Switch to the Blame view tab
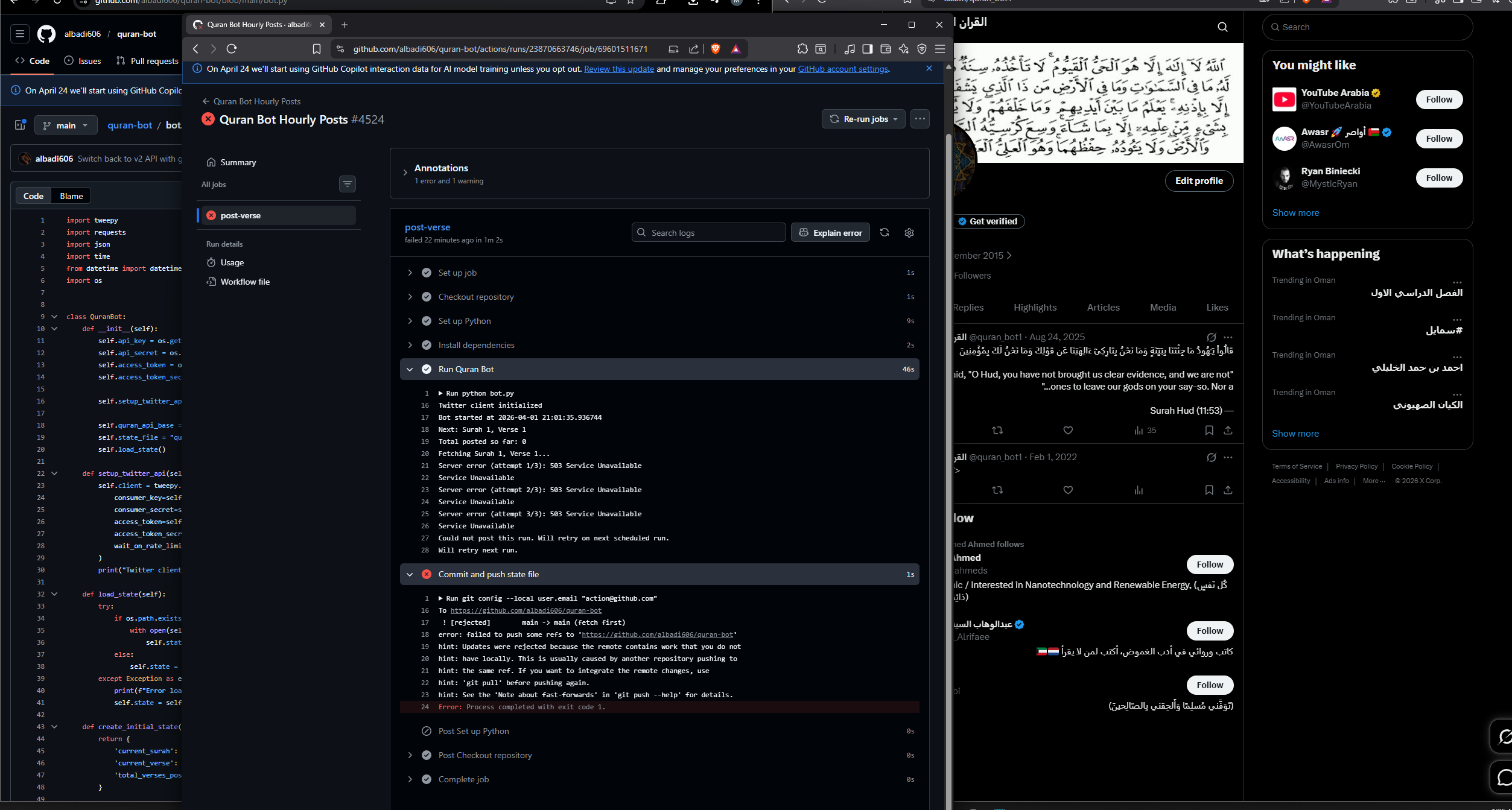This screenshot has height=810, width=1512. 71,196
